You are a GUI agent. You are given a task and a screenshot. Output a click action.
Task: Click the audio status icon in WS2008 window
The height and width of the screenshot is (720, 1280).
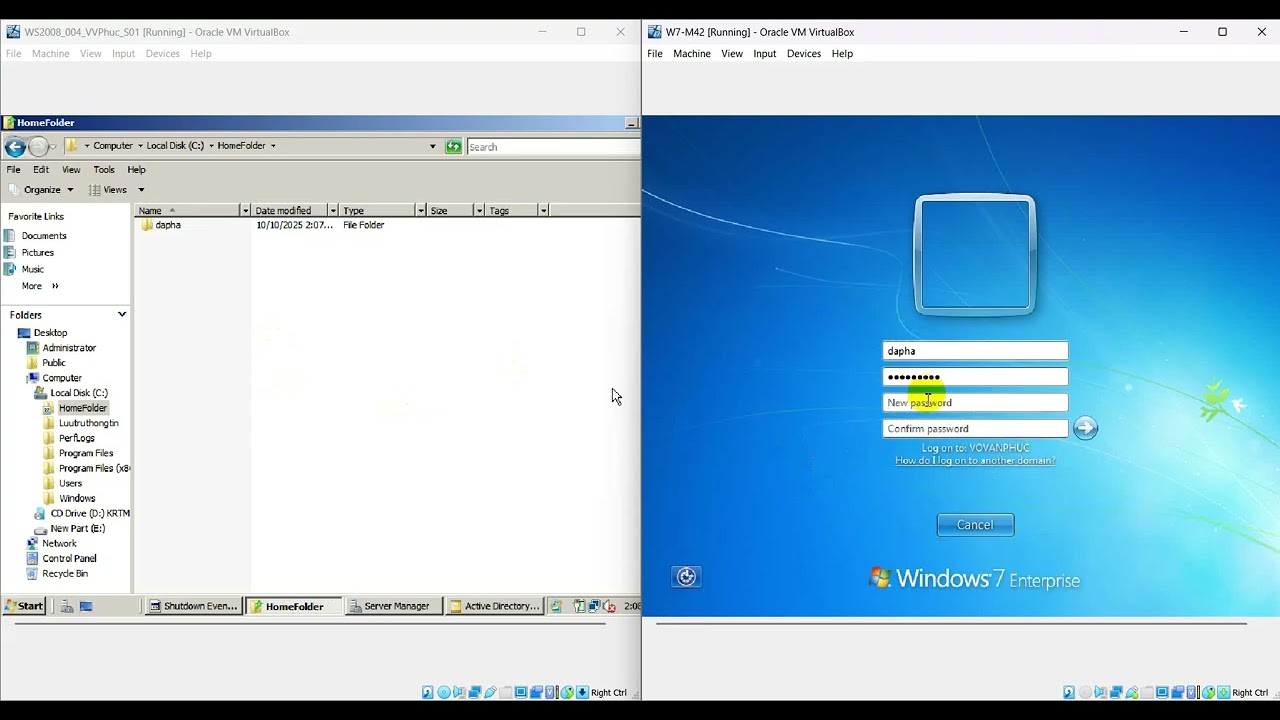[x=460, y=692]
